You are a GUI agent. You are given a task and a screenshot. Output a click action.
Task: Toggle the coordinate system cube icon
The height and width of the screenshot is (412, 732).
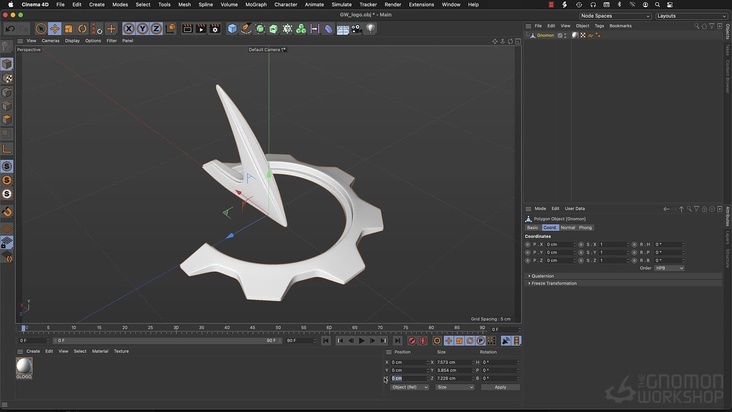point(170,29)
